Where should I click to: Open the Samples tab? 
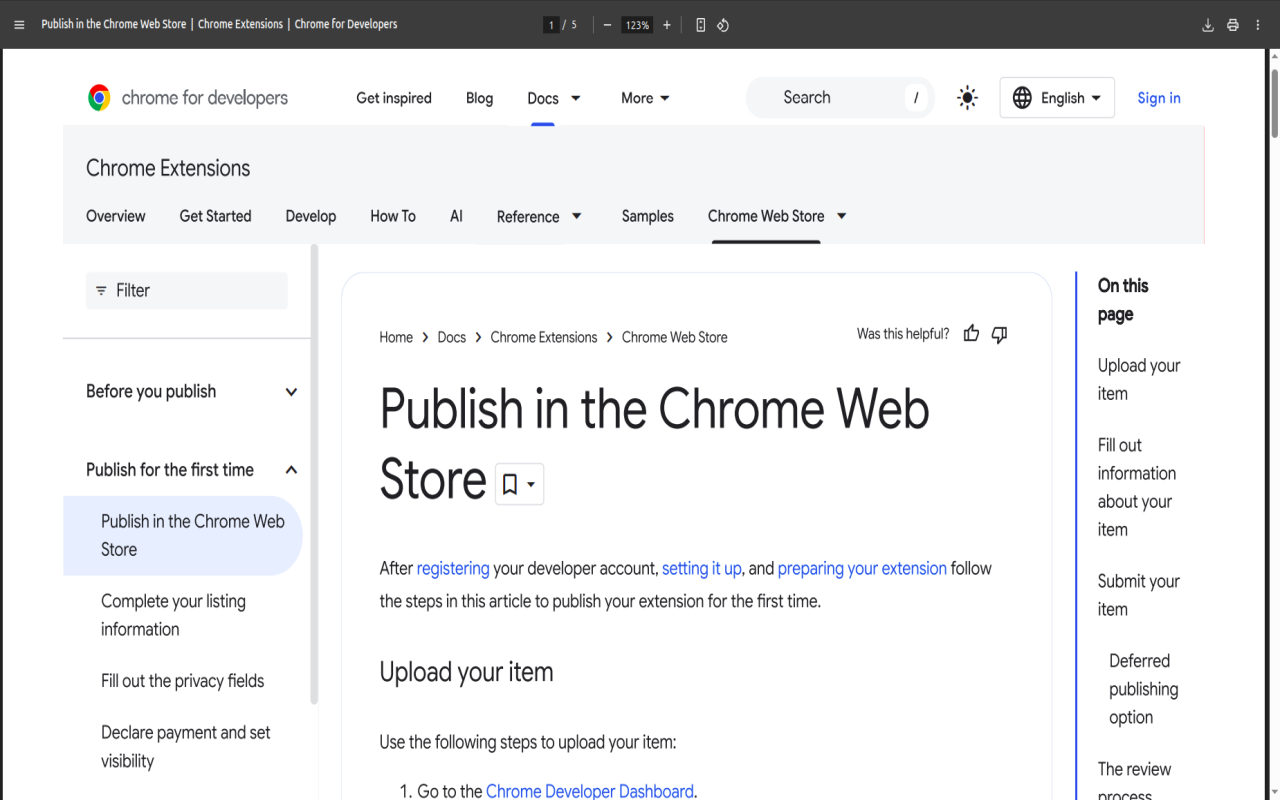[648, 216]
